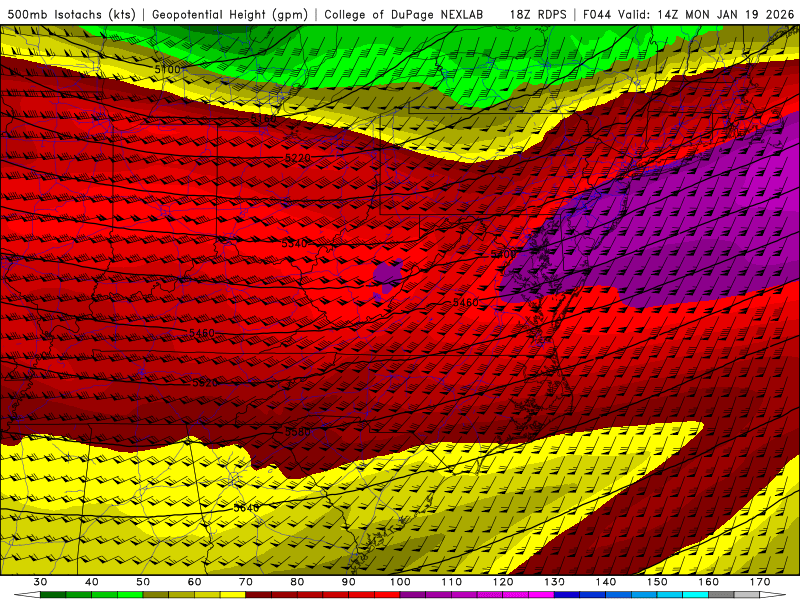
Task: Select the dark purple swatch after red
Action: [413, 594]
